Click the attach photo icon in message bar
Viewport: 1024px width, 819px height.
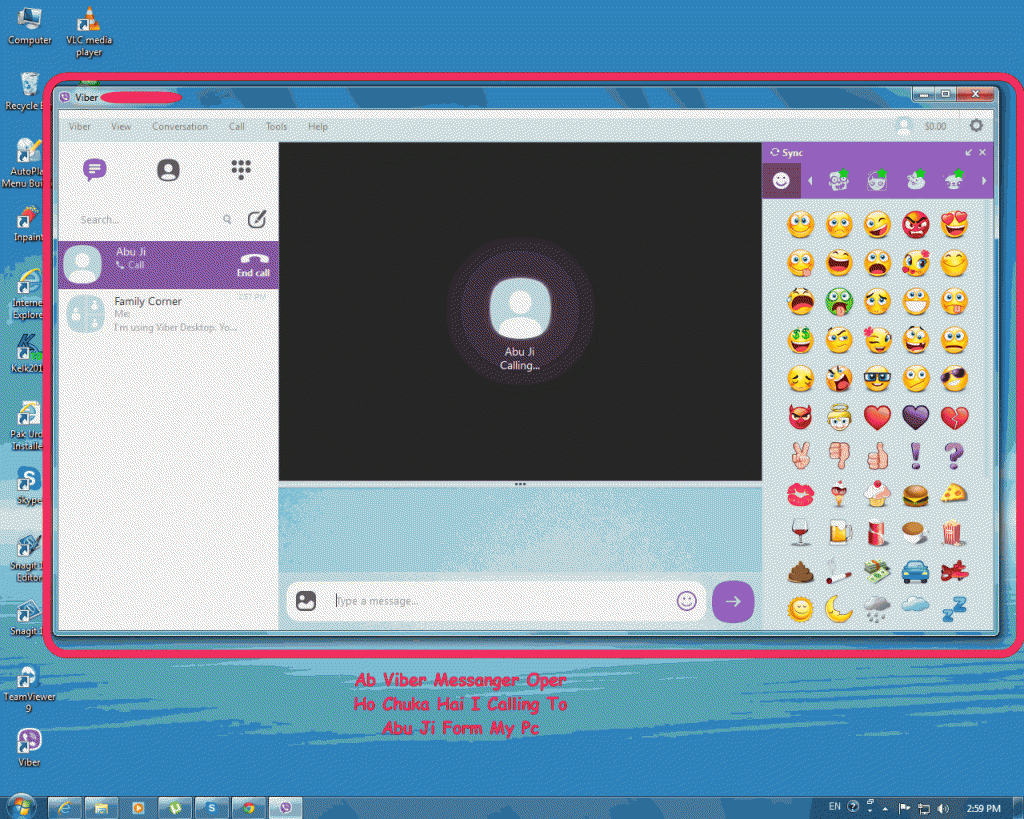tap(306, 601)
